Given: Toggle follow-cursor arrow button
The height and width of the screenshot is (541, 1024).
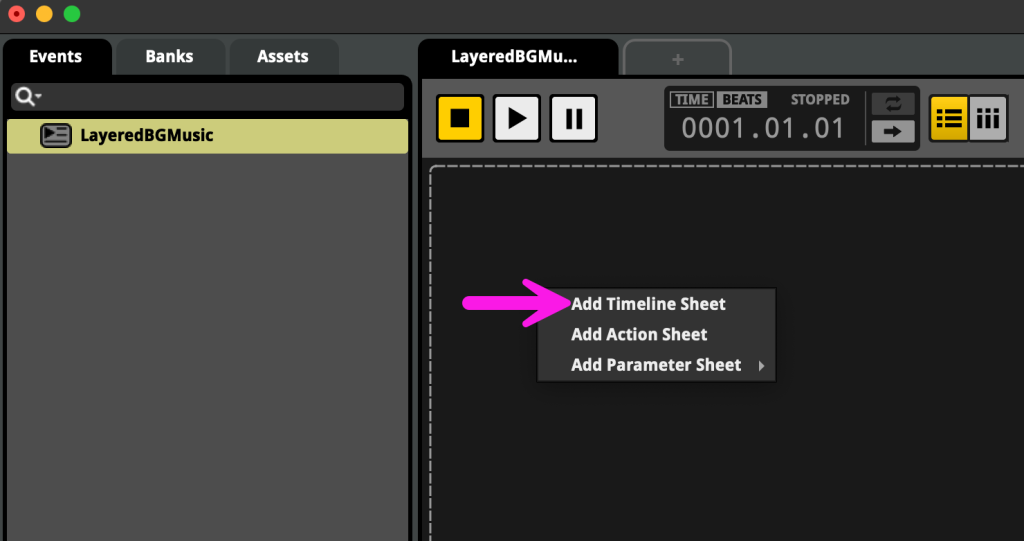Looking at the screenshot, I should pyautogui.click(x=893, y=131).
